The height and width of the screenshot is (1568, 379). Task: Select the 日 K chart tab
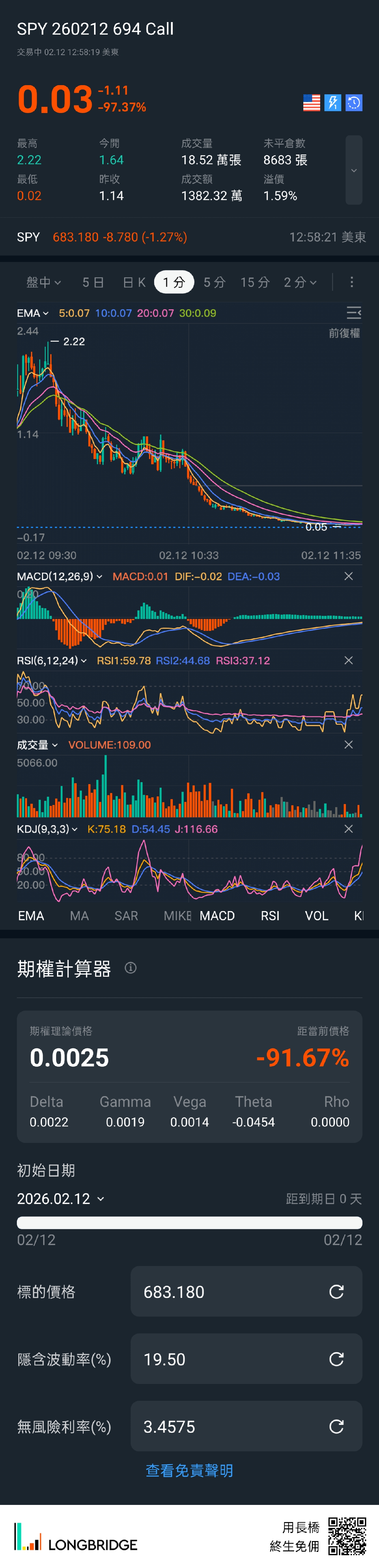click(x=134, y=282)
